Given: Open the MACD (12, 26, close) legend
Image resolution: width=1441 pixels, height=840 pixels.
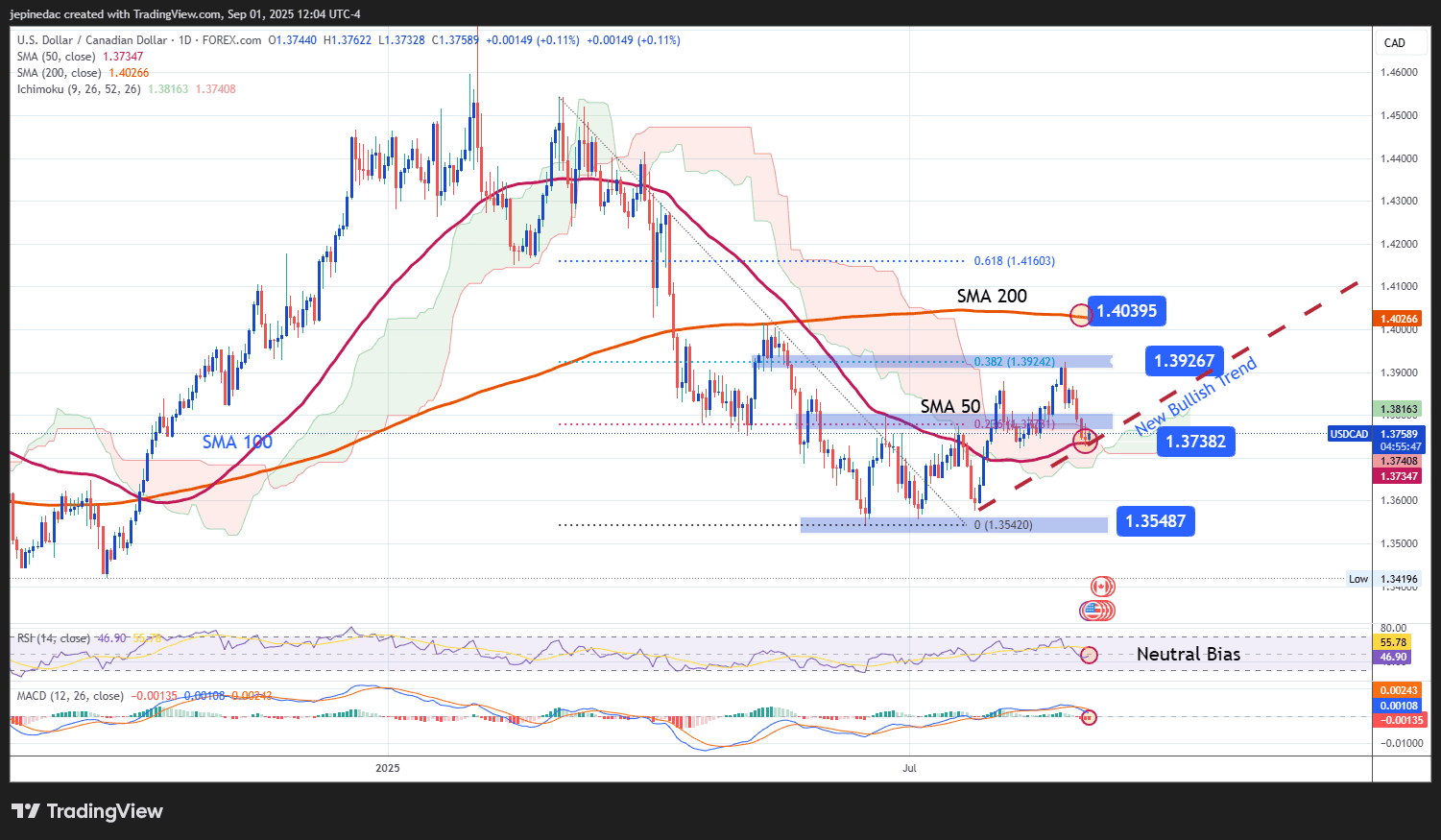Looking at the screenshot, I should tap(70, 696).
